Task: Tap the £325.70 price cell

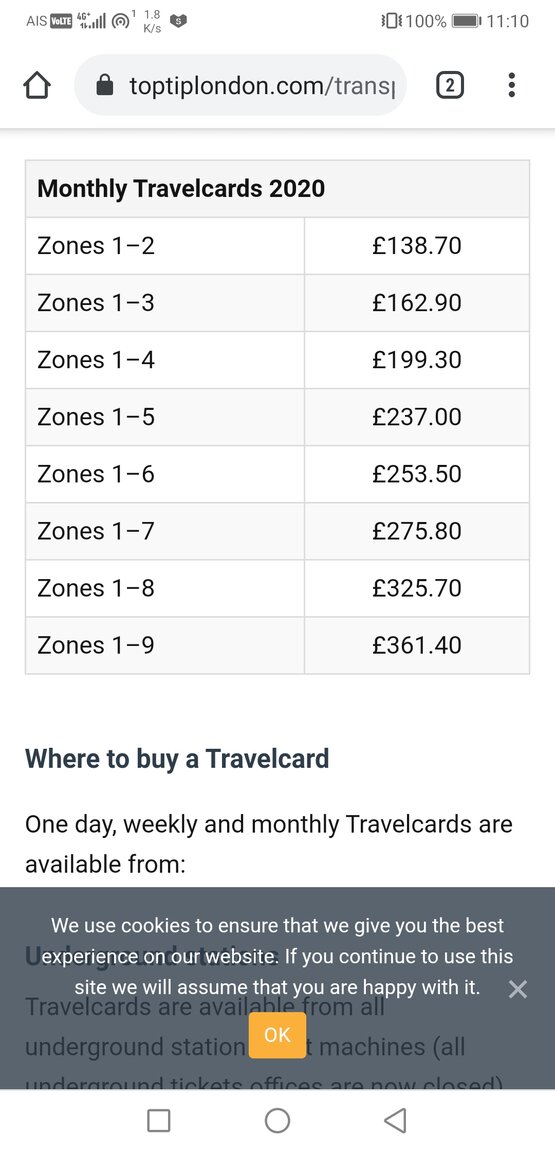Action: pyautogui.click(x=417, y=588)
